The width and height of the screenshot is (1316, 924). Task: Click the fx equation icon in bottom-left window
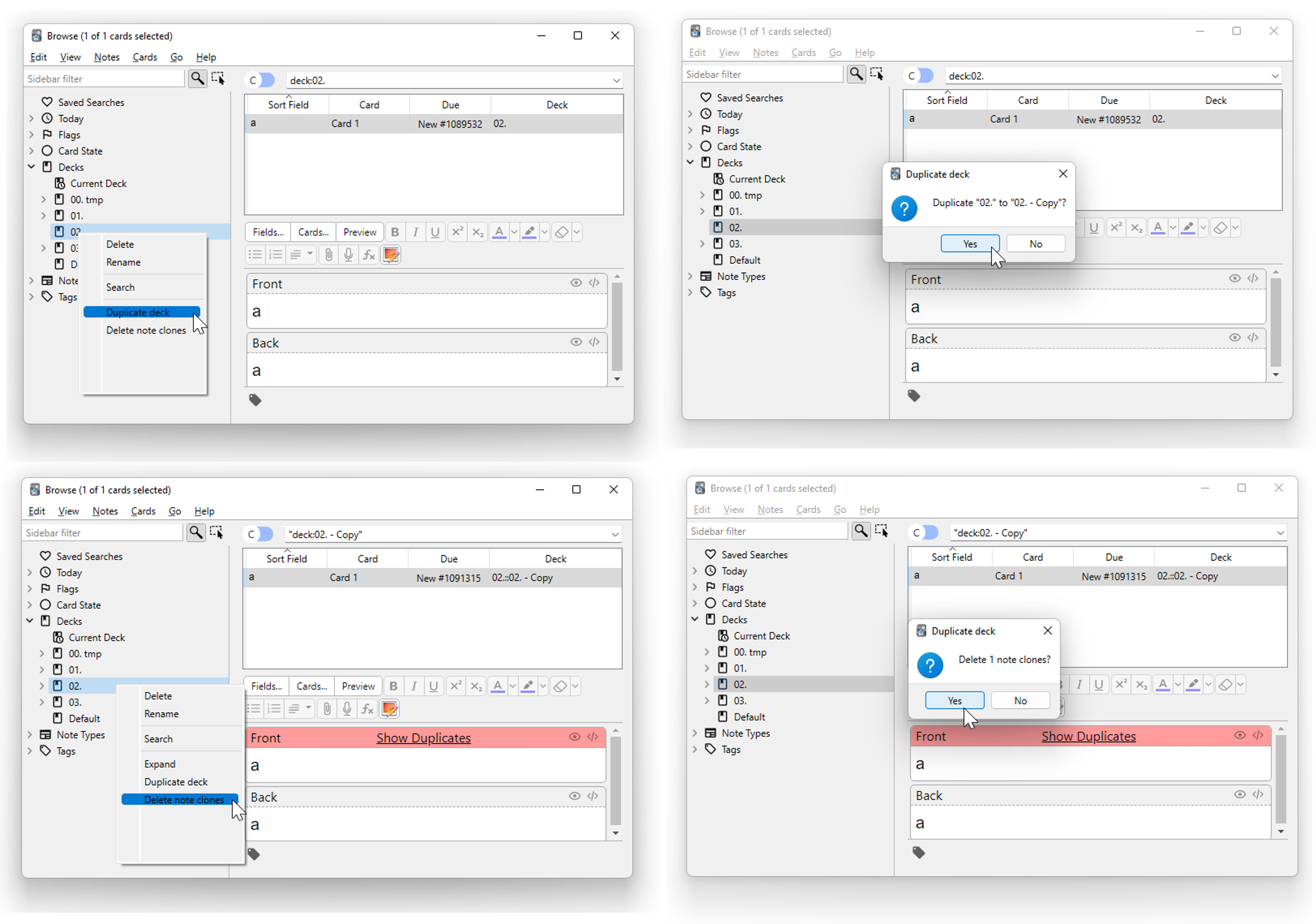click(x=367, y=709)
